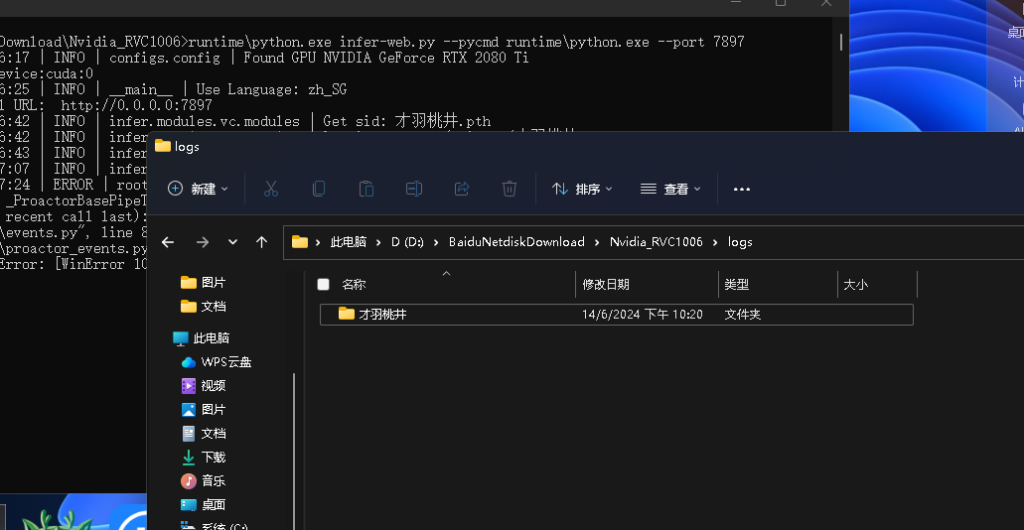Click the Delete trash icon
This screenshot has height=530, width=1024.
pos(509,189)
